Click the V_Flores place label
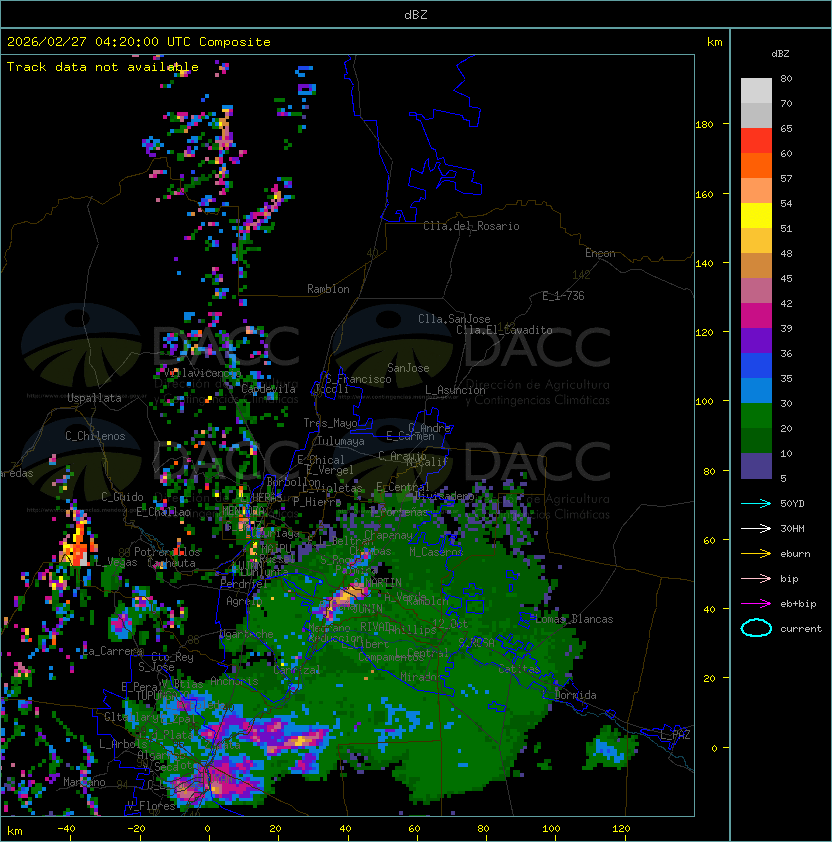The width and height of the screenshot is (832, 842). 151,805
